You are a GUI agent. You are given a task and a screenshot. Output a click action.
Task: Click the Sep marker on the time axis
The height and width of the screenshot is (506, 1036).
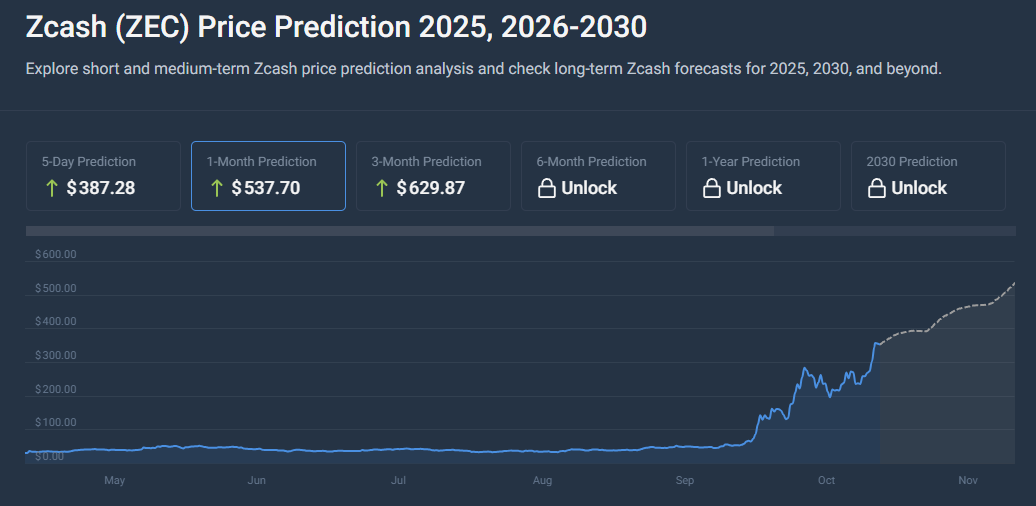tap(684, 481)
